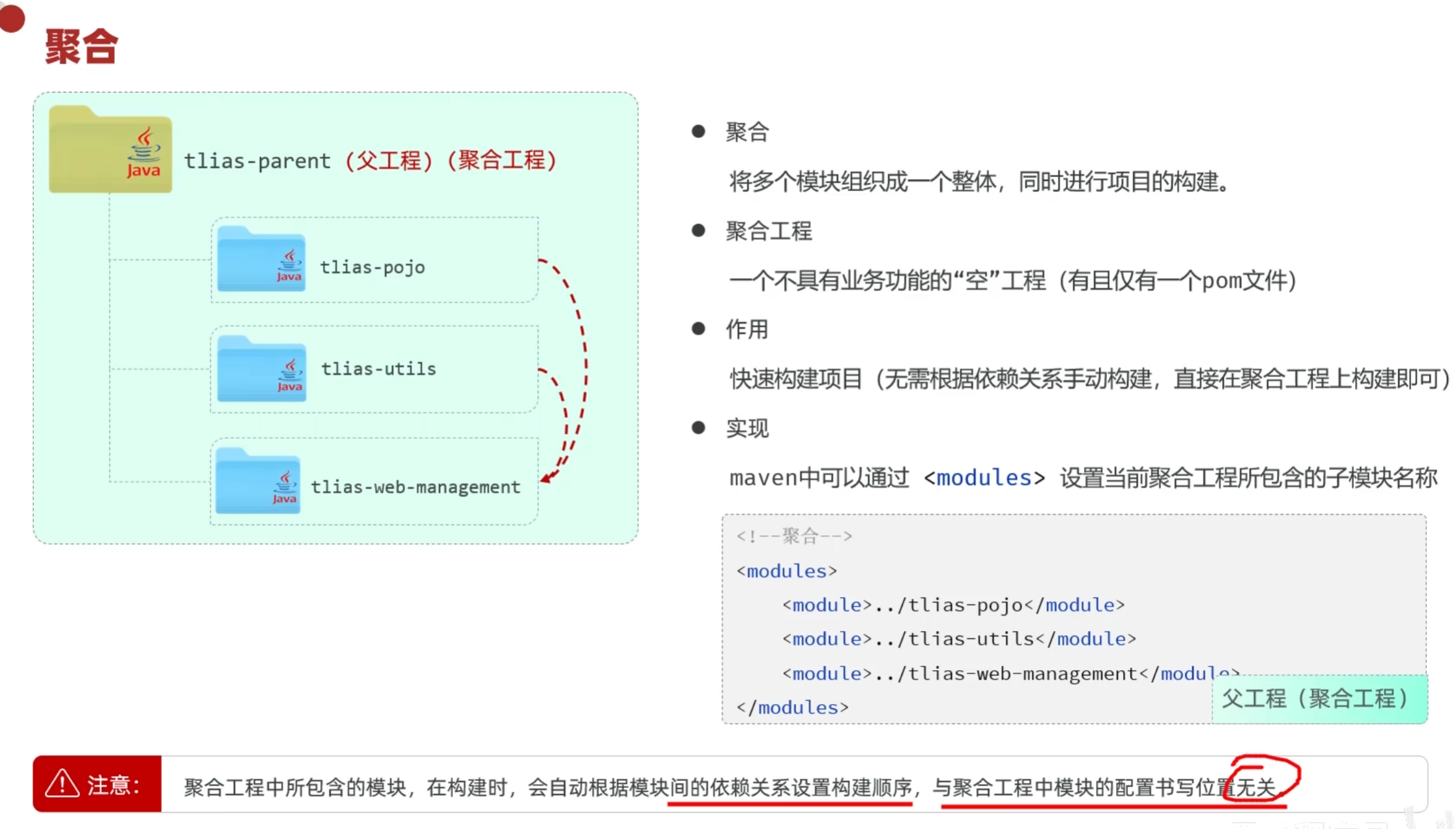Click the bullet point before 聚合工程
Image resolution: width=1456 pixels, height=829 pixels.
698,231
